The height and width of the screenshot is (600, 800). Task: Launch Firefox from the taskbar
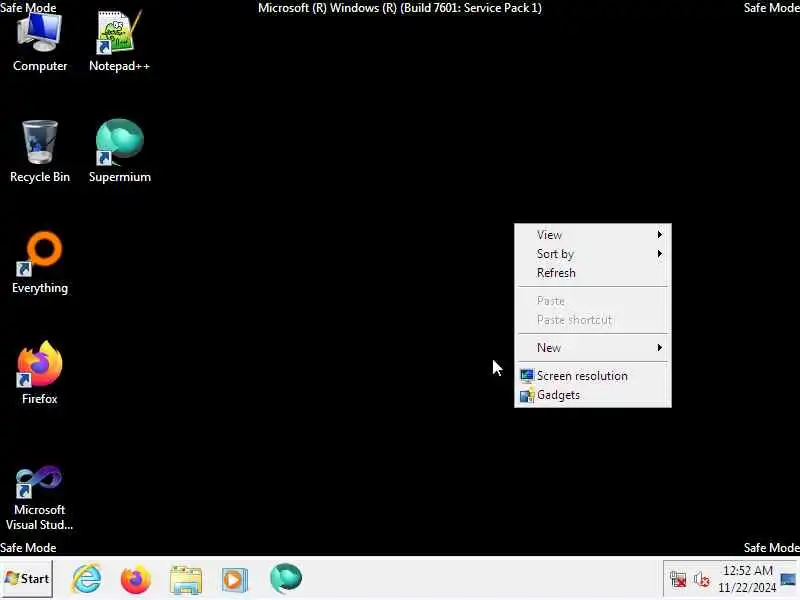[136, 579]
